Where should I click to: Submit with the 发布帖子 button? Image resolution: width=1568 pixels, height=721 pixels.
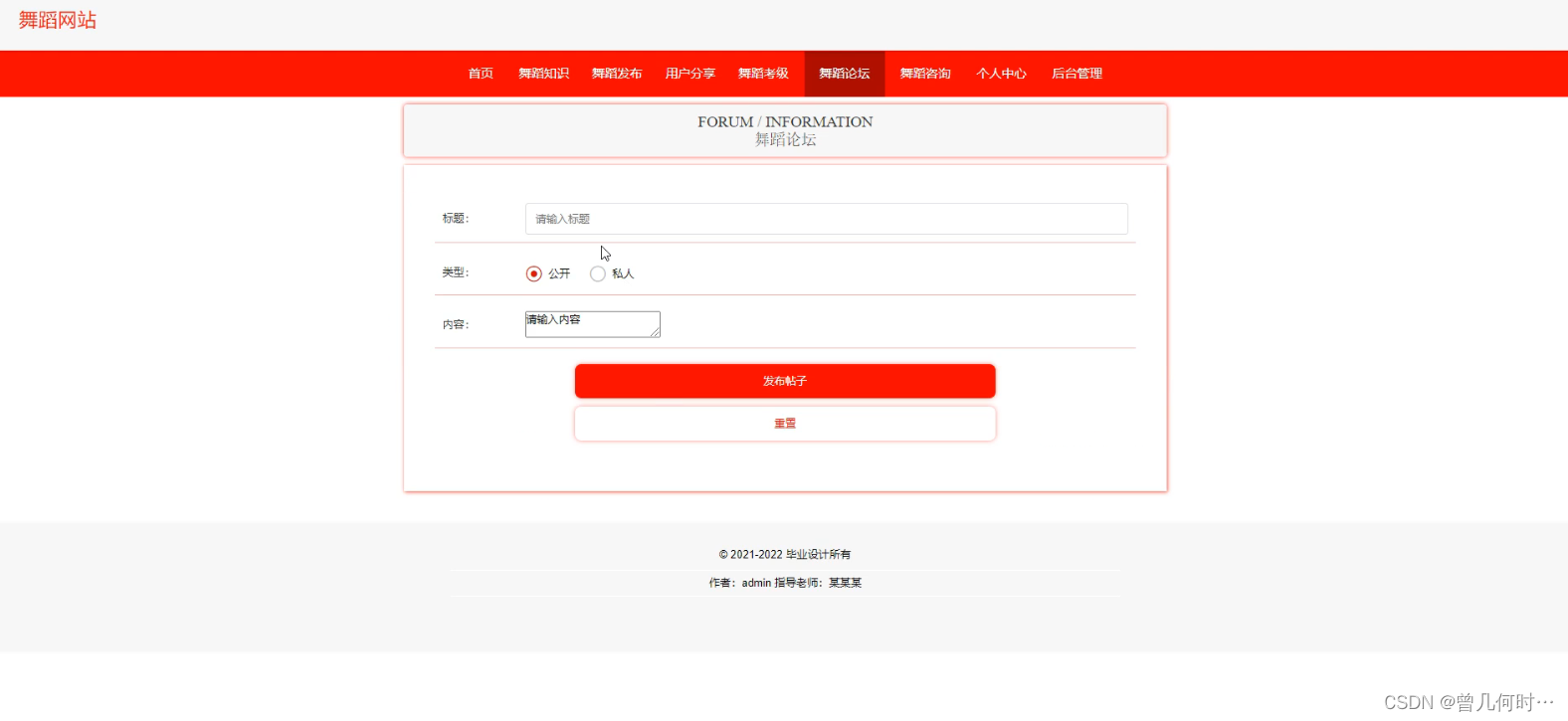tap(785, 381)
